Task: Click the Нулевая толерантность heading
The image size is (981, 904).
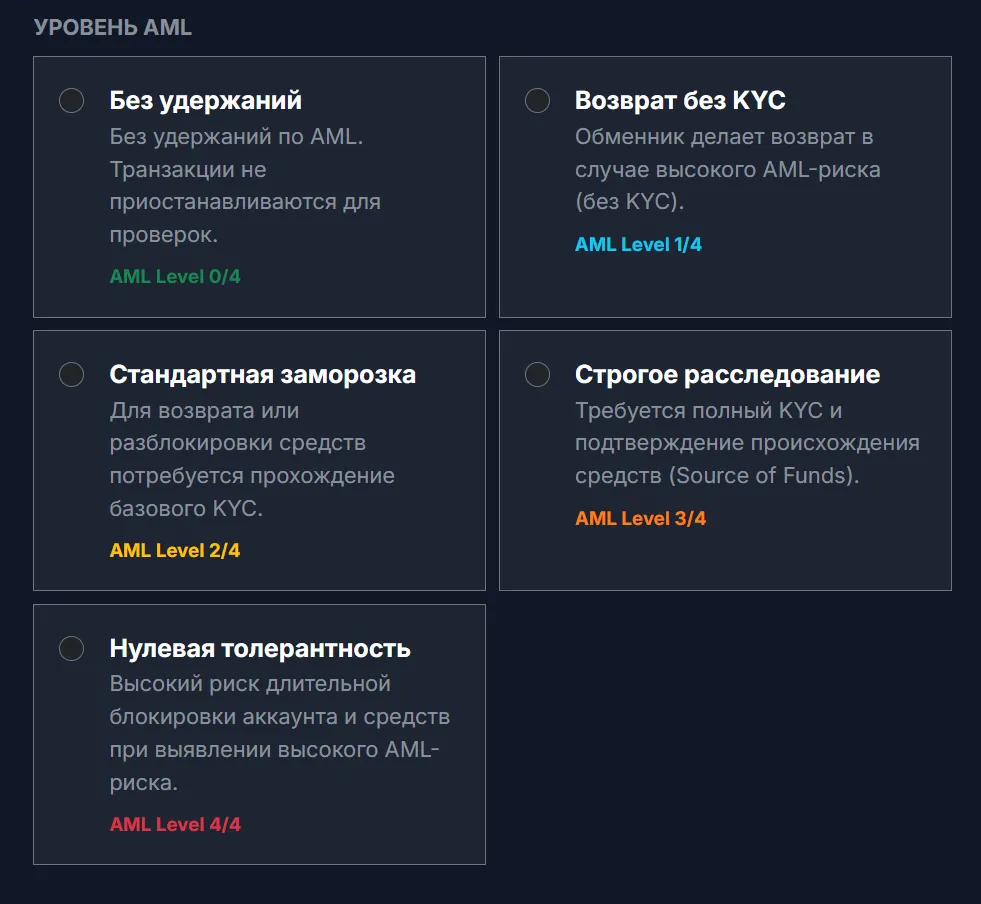Action: 260,648
